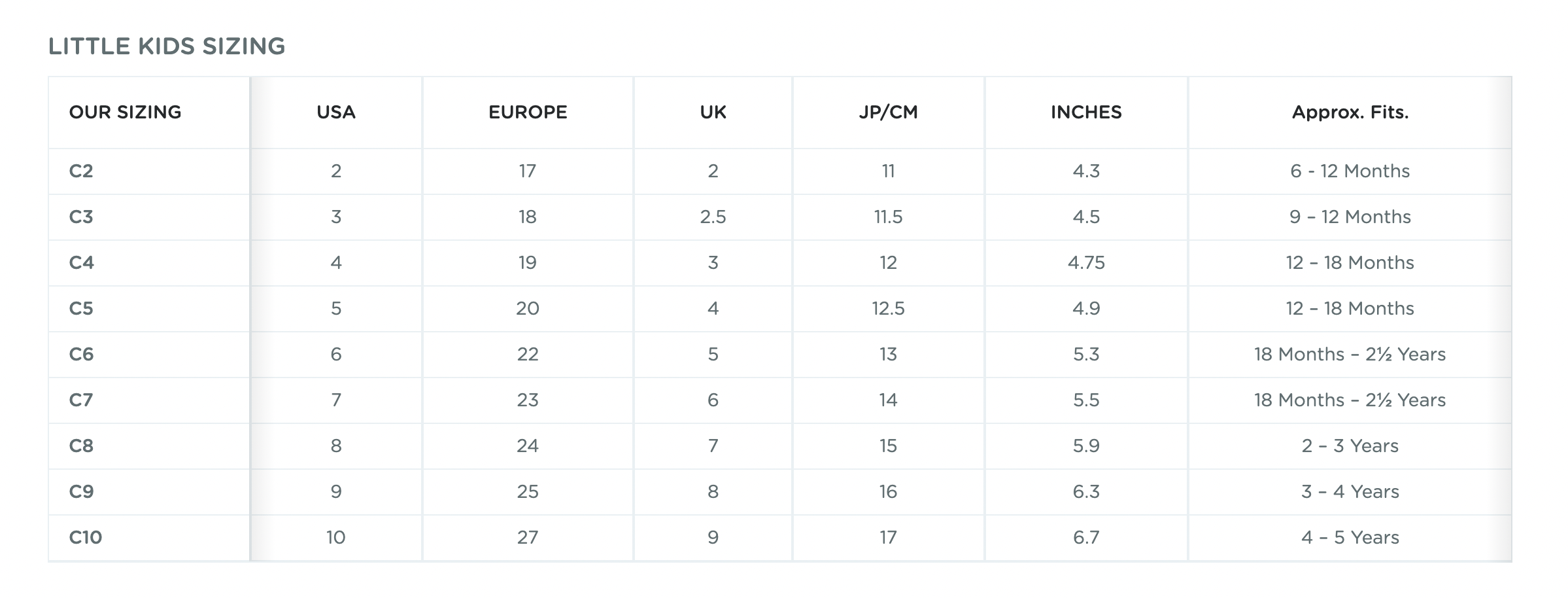Click the C7 size row label
The image size is (1568, 598).
point(81,400)
